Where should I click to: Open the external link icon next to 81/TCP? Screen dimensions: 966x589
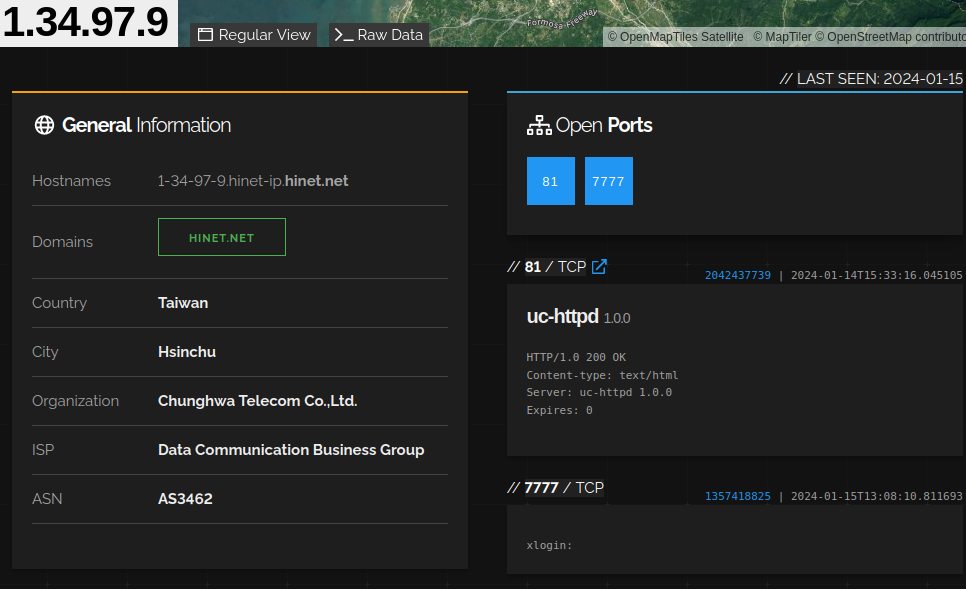[x=599, y=267]
